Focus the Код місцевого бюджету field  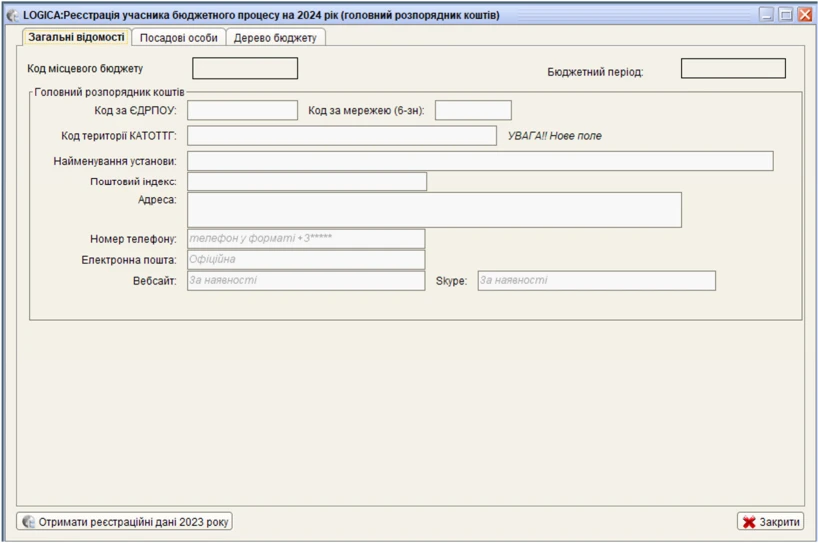245,69
